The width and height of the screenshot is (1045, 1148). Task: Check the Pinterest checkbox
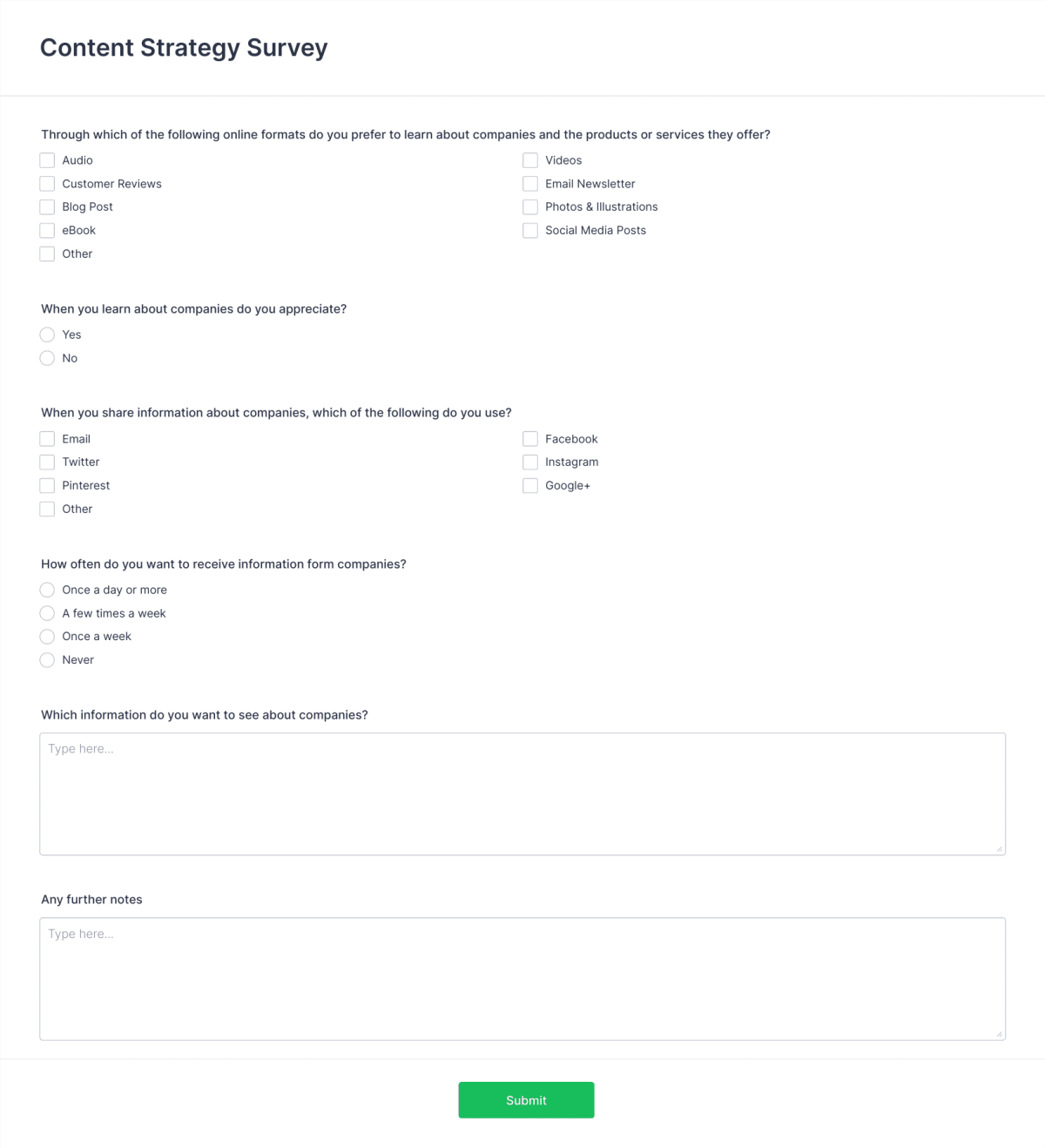coord(47,485)
